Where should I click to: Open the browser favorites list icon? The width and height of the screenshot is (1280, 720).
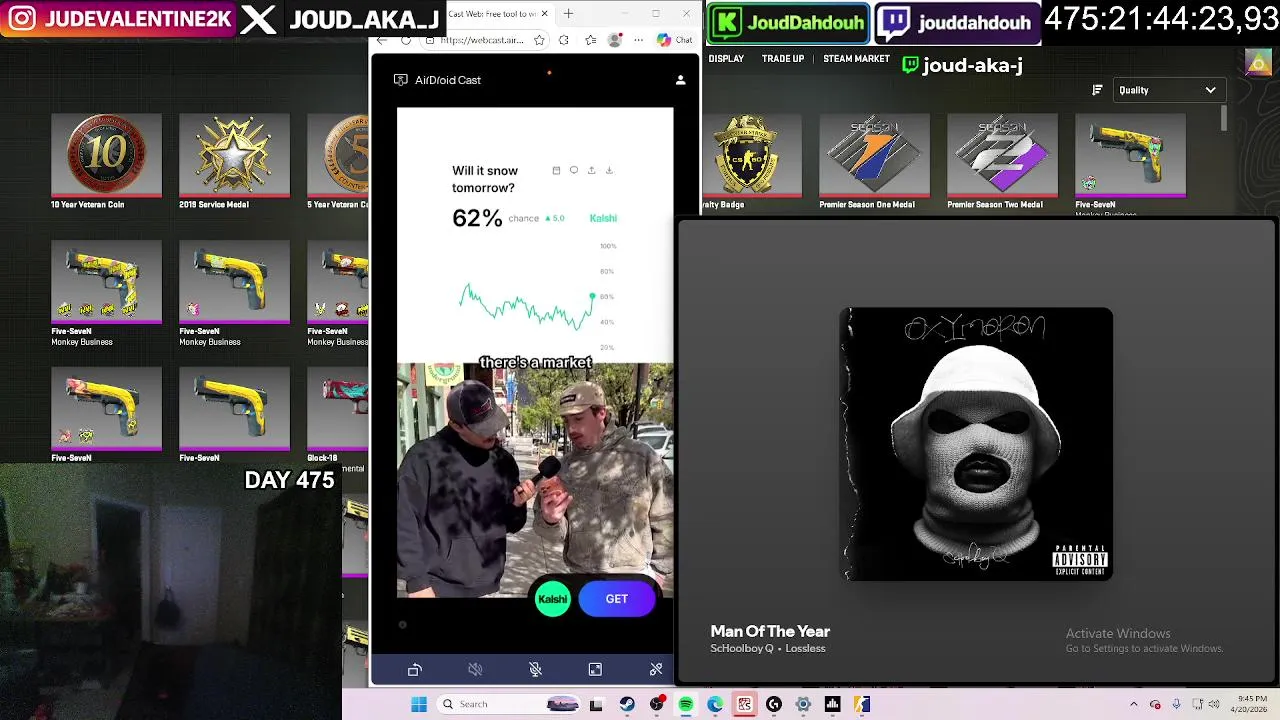tap(590, 40)
